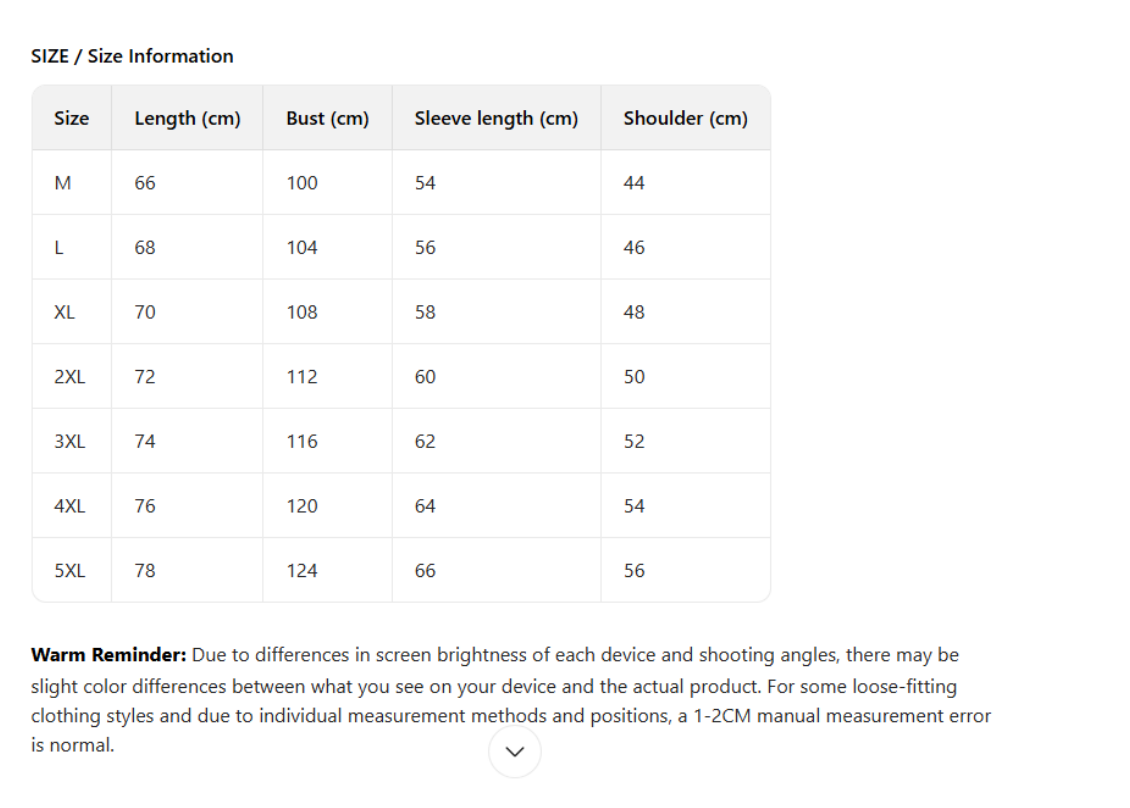This screenshot has height=808, width=1130.
Task: Select the 3XL size row label
Action: tap(70, 441)
